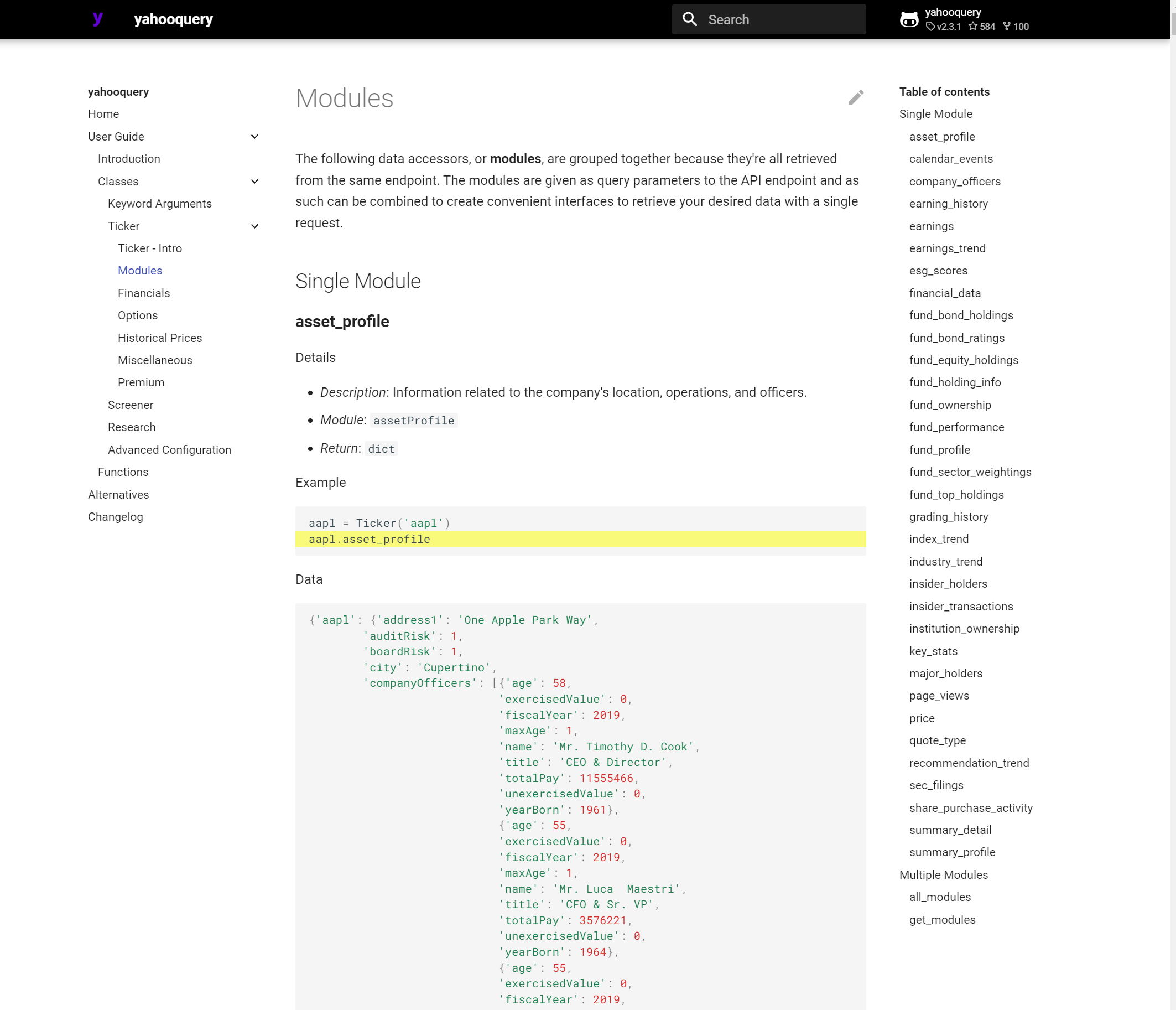Jump to insider_holders section
Viewport: 1176px width, 1010px height.
click(949, 584)
